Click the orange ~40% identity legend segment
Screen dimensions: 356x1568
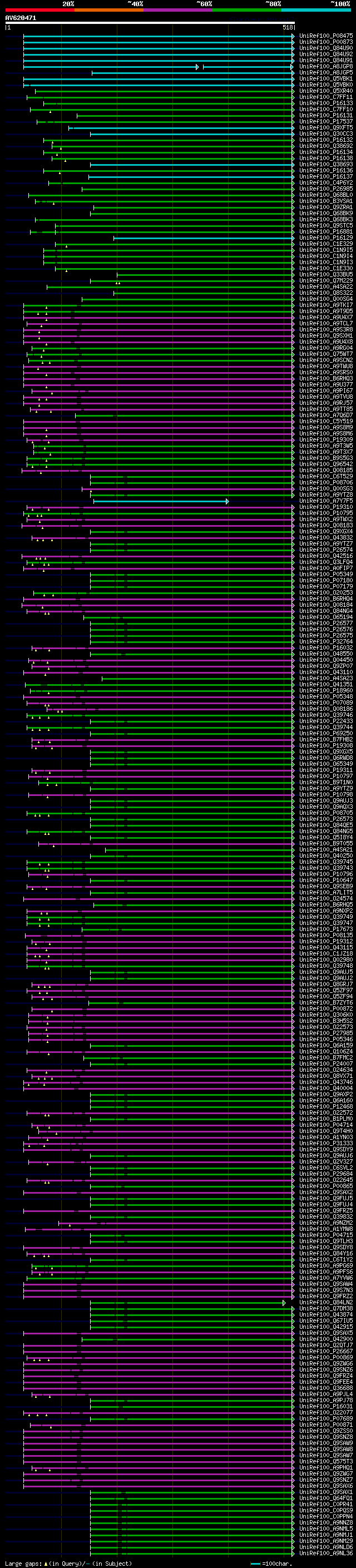click(x=110, y=10)
